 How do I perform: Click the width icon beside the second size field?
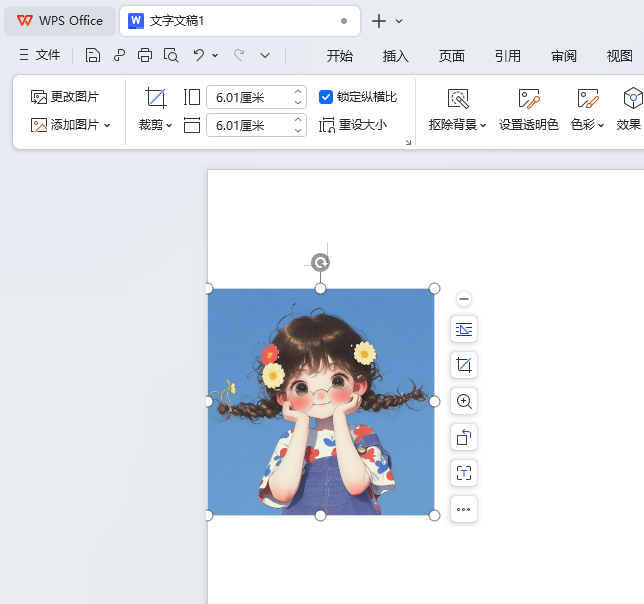(x=192, y=125)
